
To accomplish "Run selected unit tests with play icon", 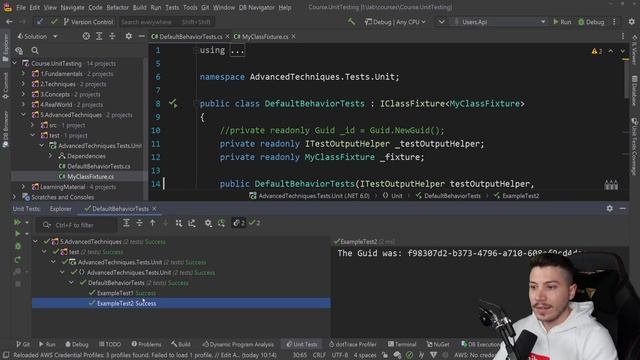I will click(x=17, y=233).
